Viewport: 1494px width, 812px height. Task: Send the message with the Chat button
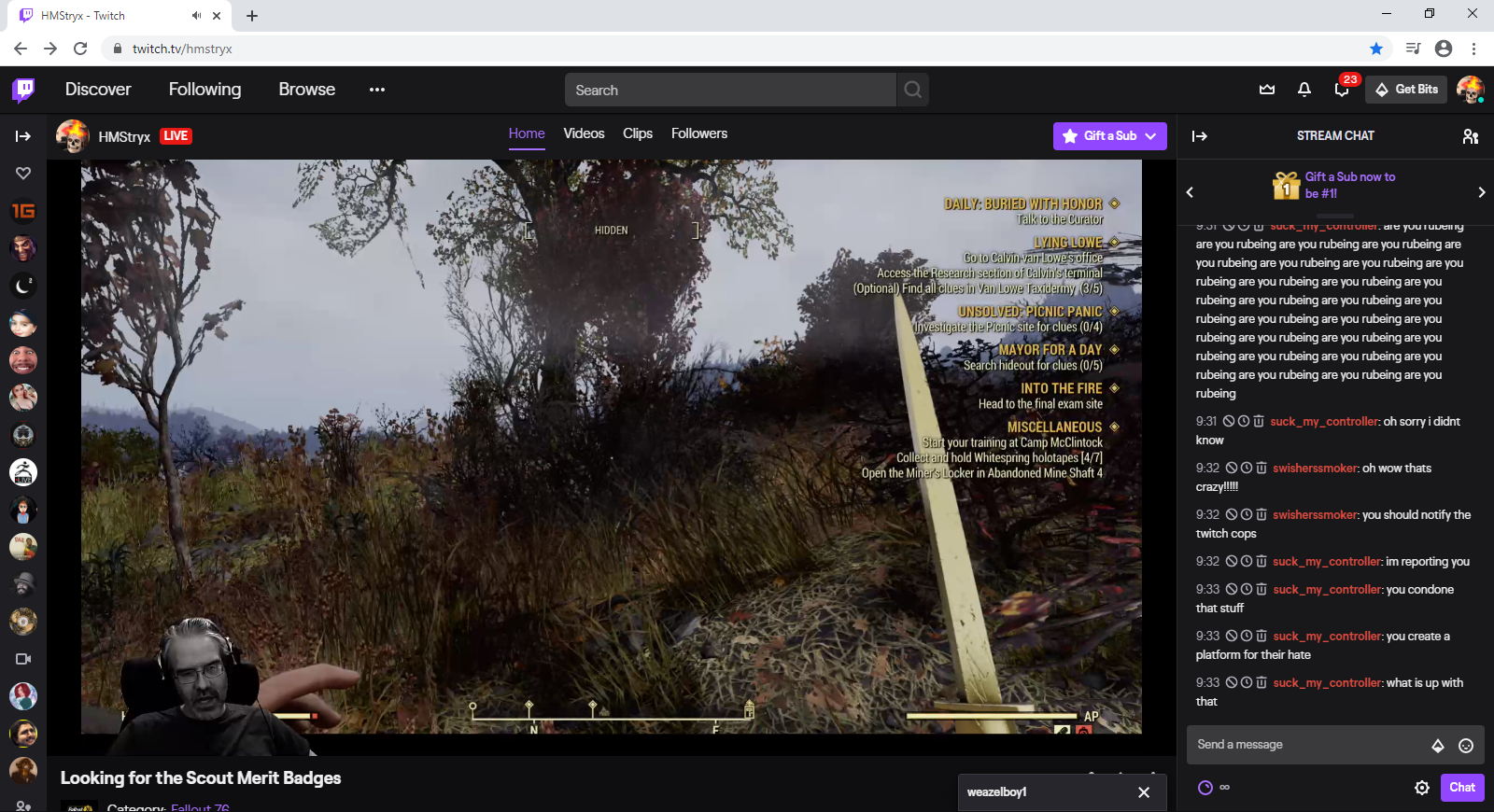(1462, 788)
